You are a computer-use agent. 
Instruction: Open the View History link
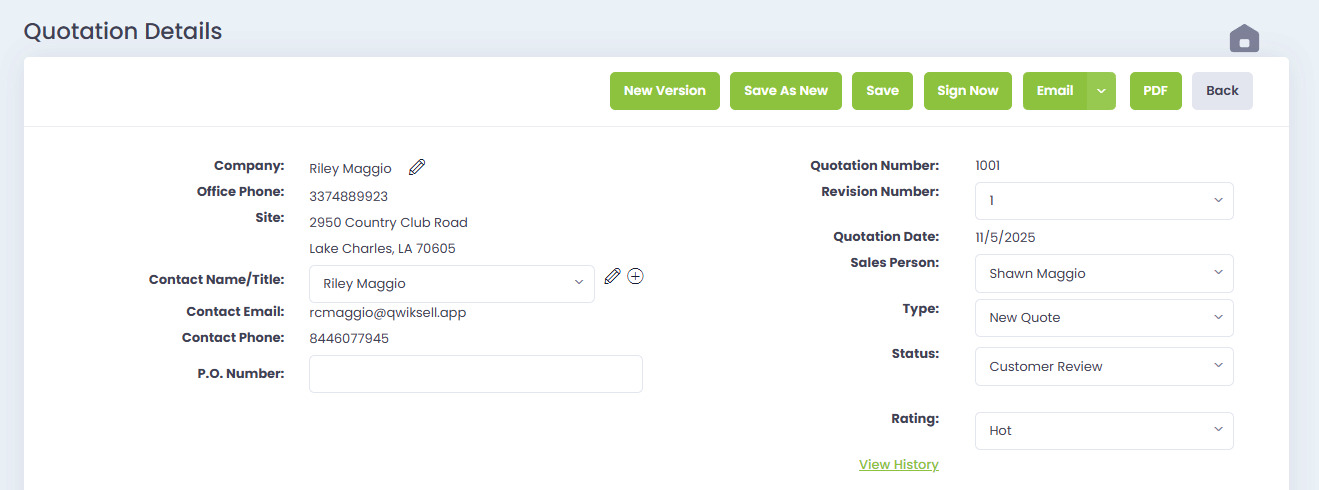click(x=898, y=465)
